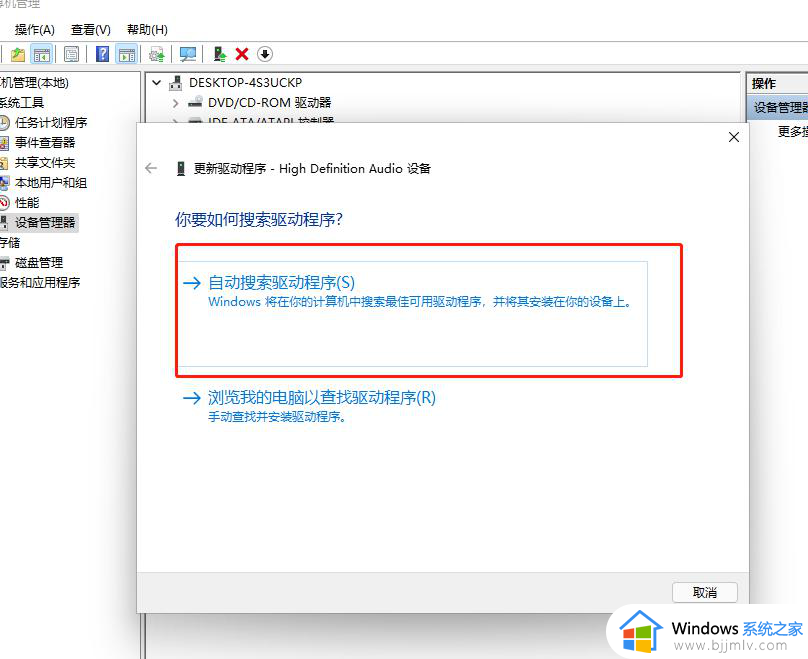The image size is (808, 659).
Task: Click the black down arrow disable device icon
Action: 265,54
